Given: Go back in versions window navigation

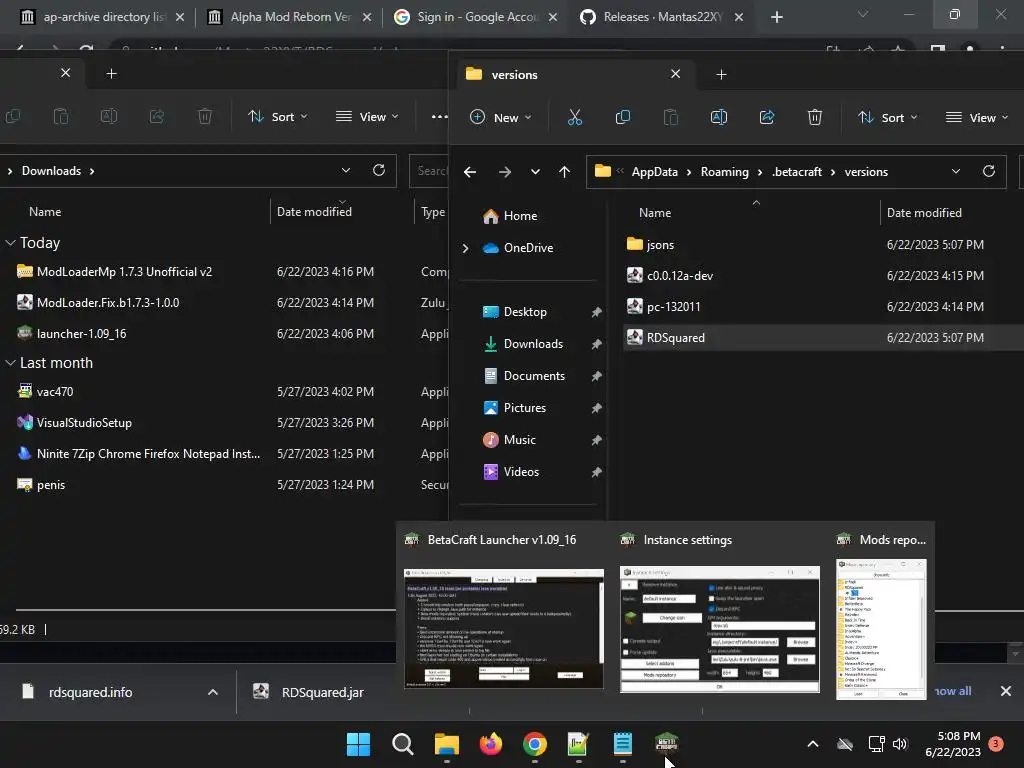Looking at the screenshot, I should [470, 172].
